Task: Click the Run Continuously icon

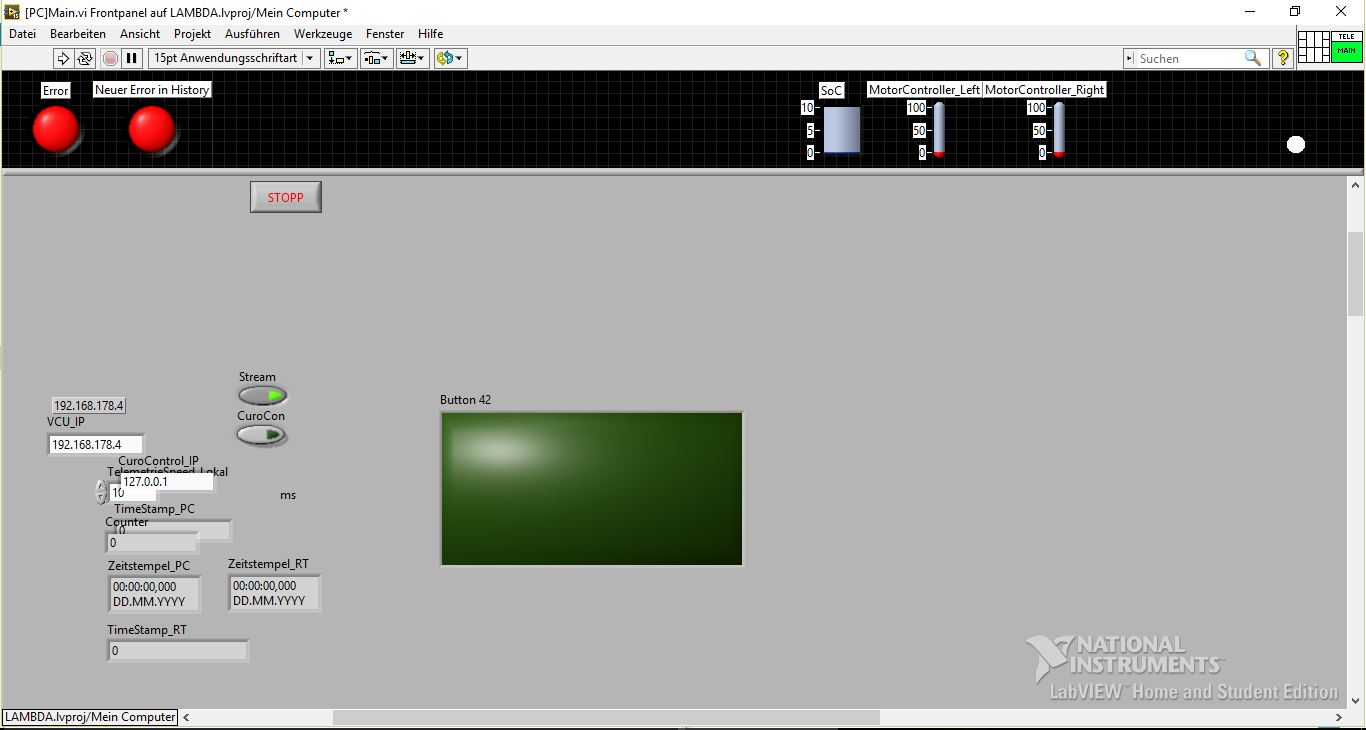Action: click(x=85, y=58)
